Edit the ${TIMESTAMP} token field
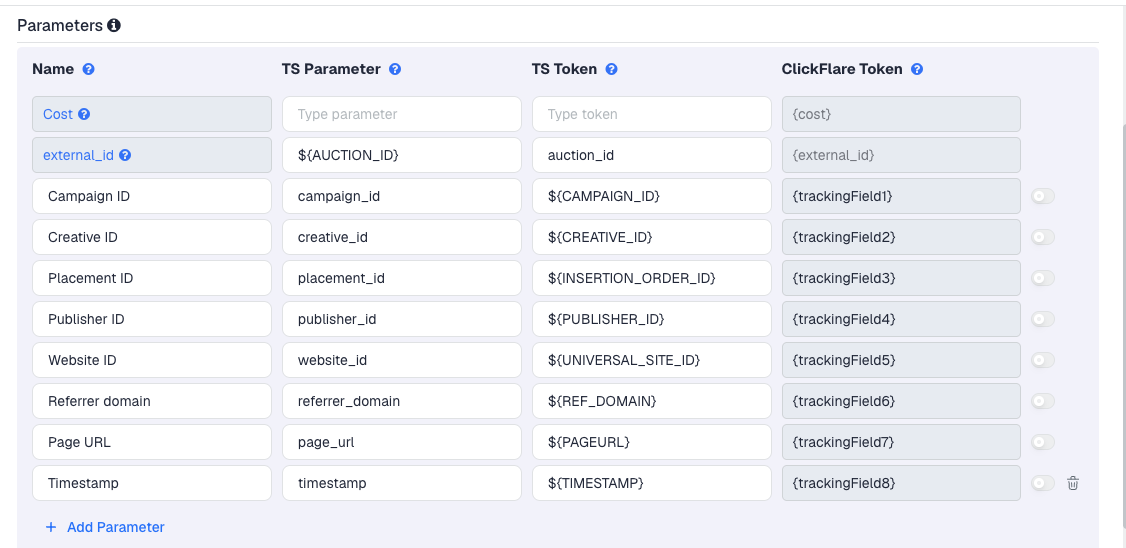 coord(651,483)
